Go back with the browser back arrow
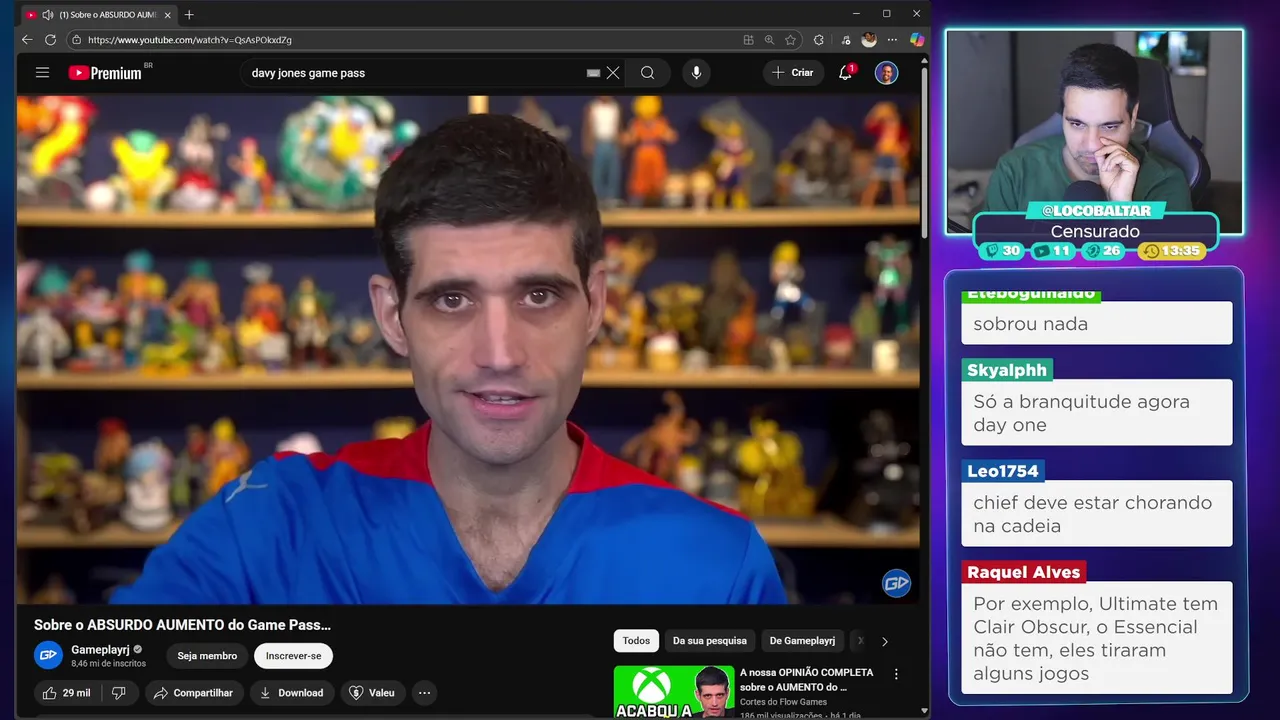Image resolution: width=1280 pixels, height=720 pixels. pyautogui.click(x=27, y=40)
